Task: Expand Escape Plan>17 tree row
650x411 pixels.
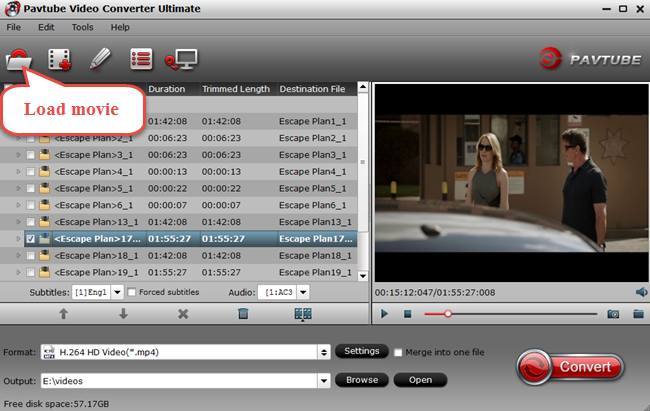Action: click(18, 238)
